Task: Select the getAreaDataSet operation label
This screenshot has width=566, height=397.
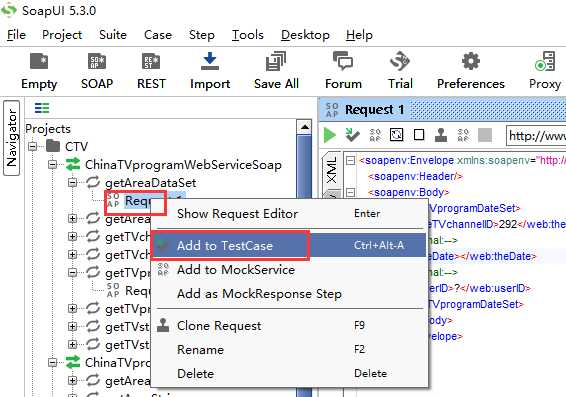Action: [x=151, y=183]
